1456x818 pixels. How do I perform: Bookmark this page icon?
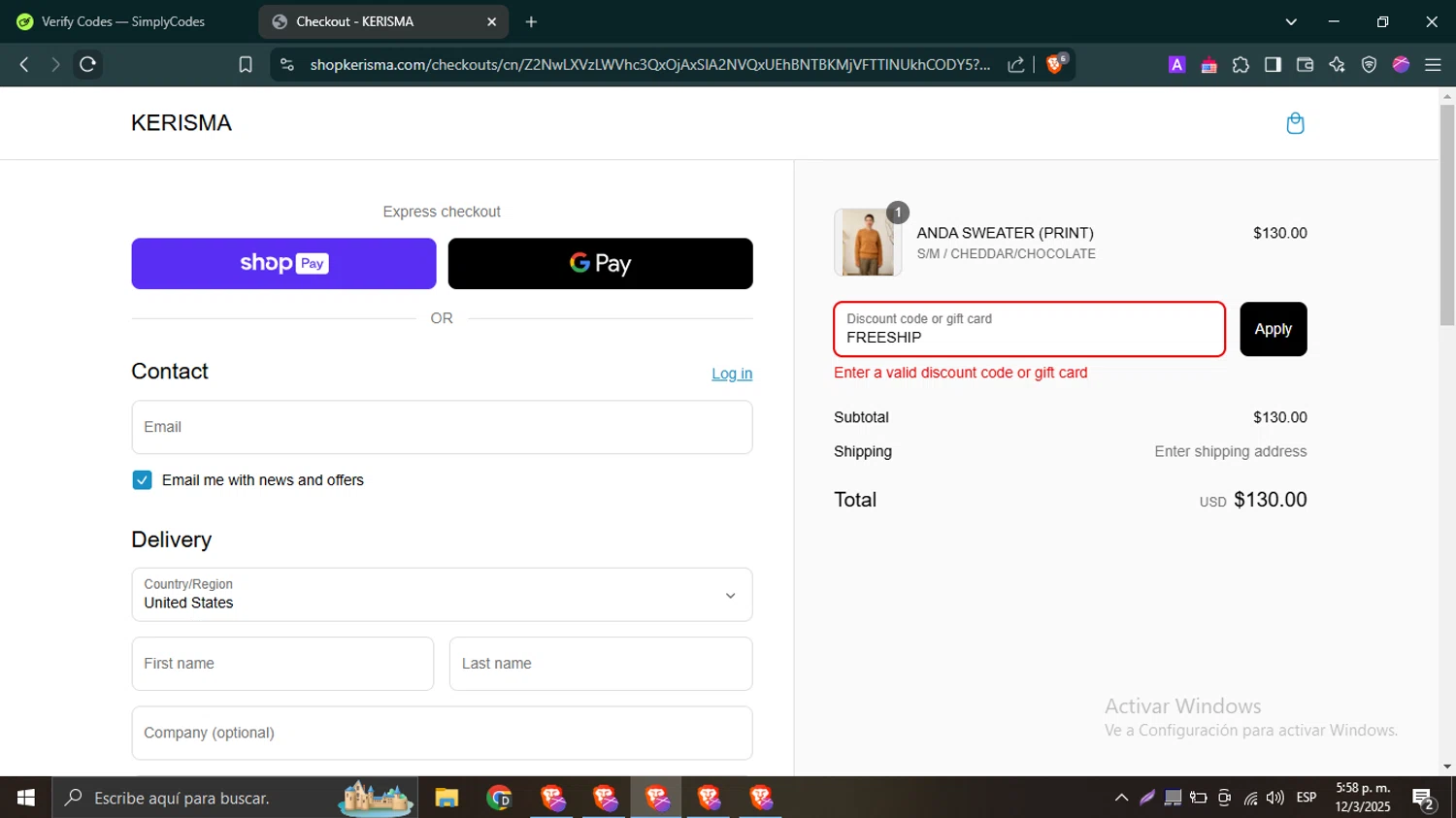click(246, 64)
